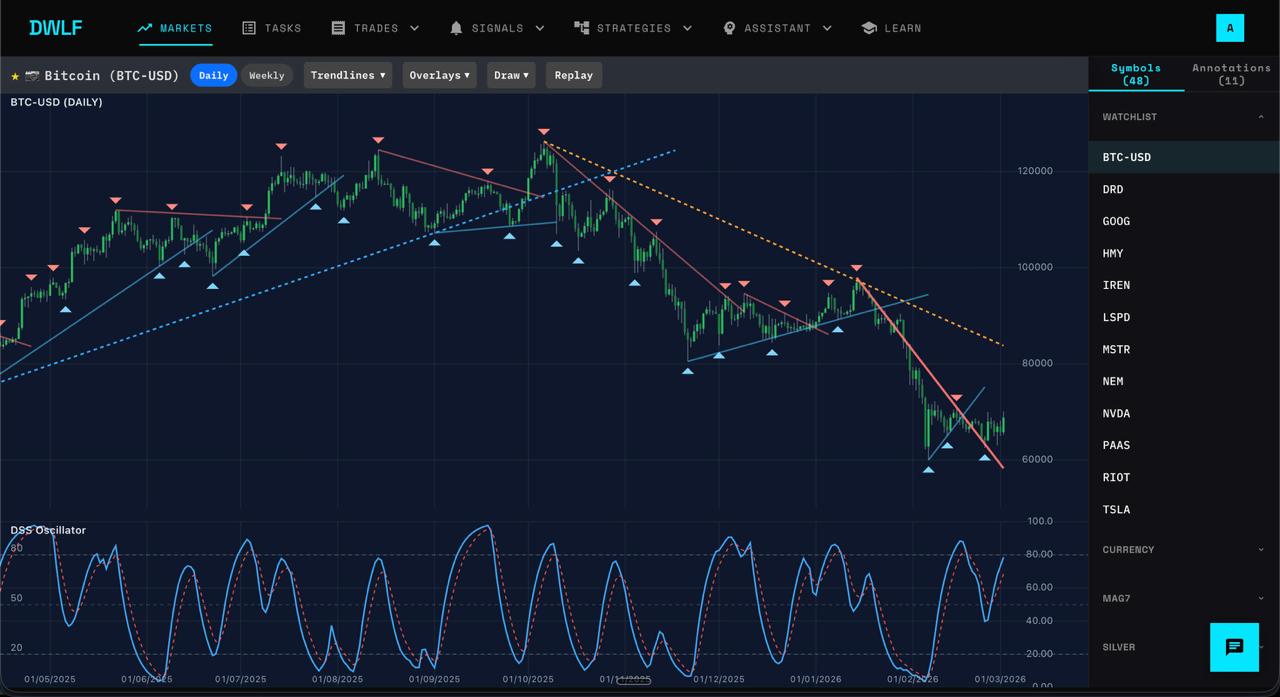Expand the Draw menu

511,75
